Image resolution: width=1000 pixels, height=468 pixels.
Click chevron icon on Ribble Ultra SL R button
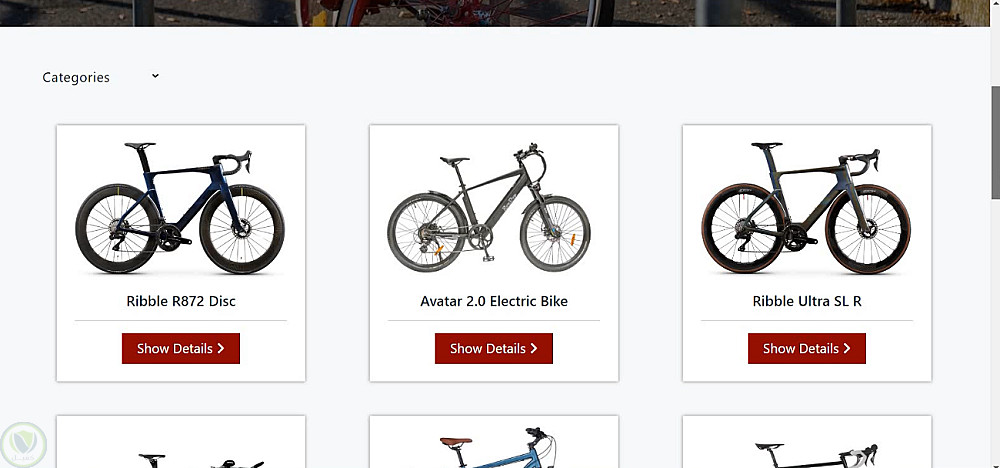click(x=847, y=349)
